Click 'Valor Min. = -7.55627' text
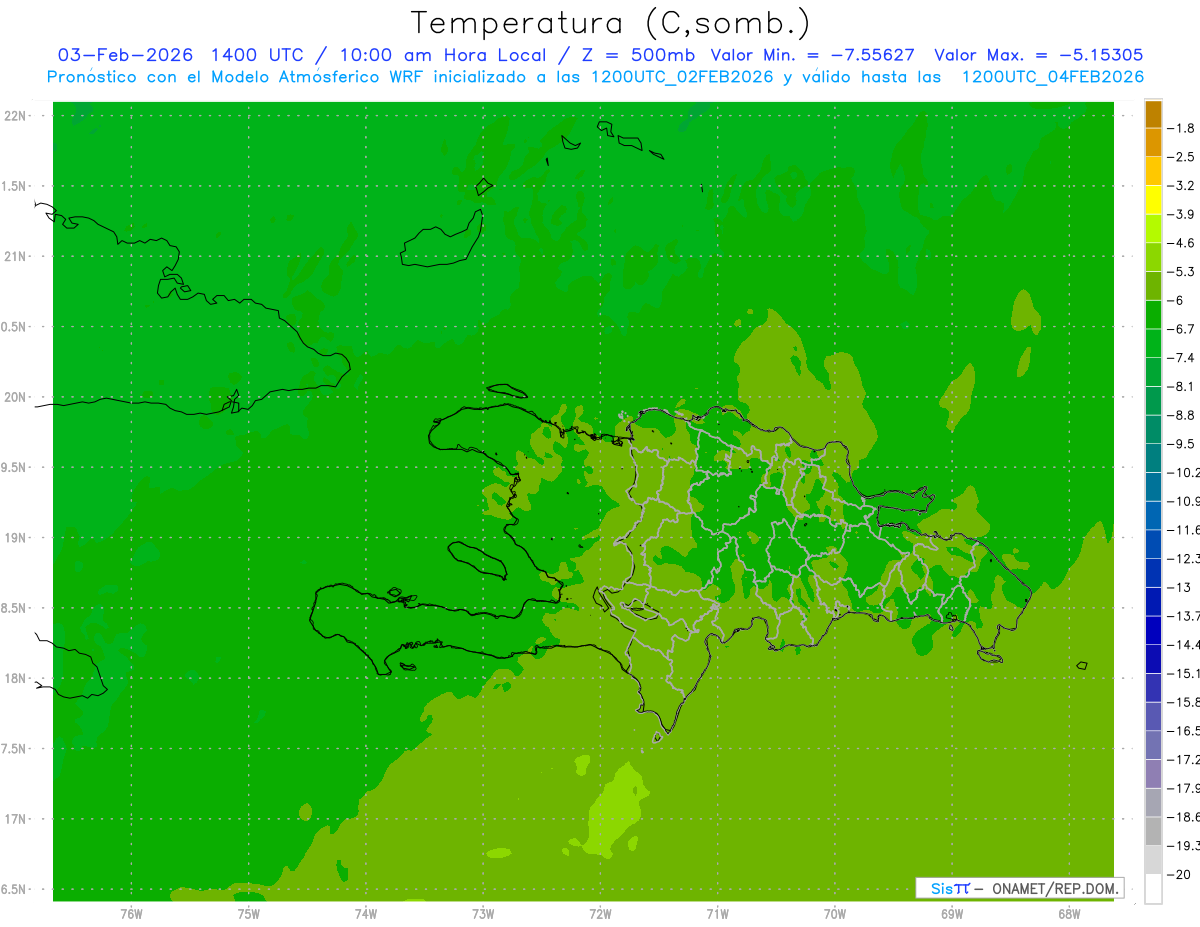Image resolution: width=1200 pixels, height=927 pixels. point(812,55)
